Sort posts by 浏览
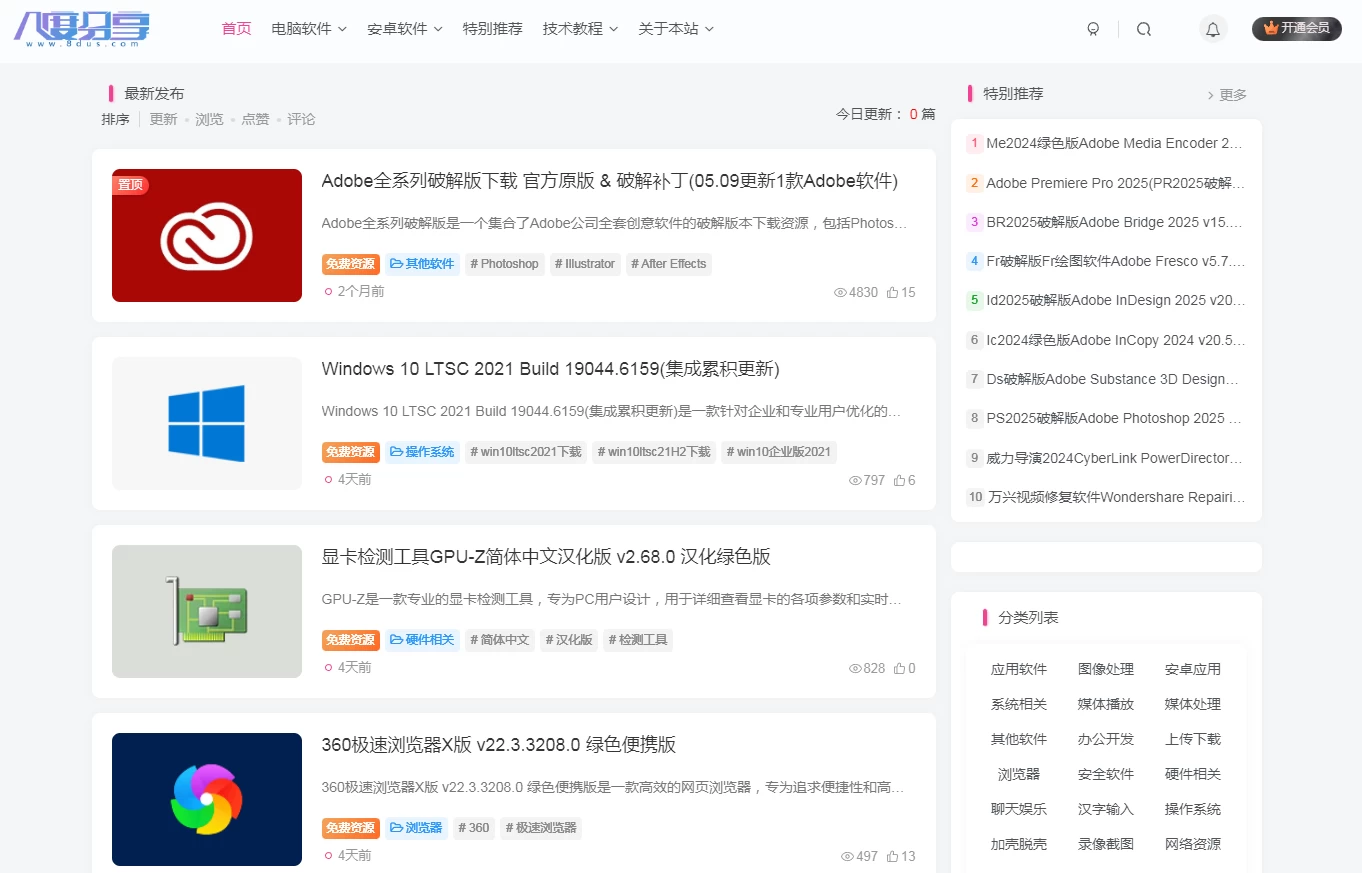Image resolution: width=1362 pixels, height=873 pixels. [x=209, y=119]
